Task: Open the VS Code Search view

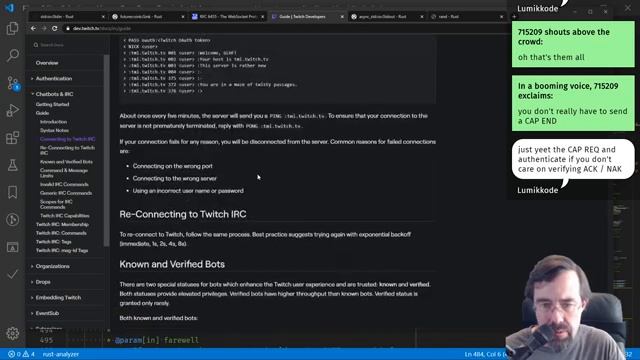Action: 12,55
